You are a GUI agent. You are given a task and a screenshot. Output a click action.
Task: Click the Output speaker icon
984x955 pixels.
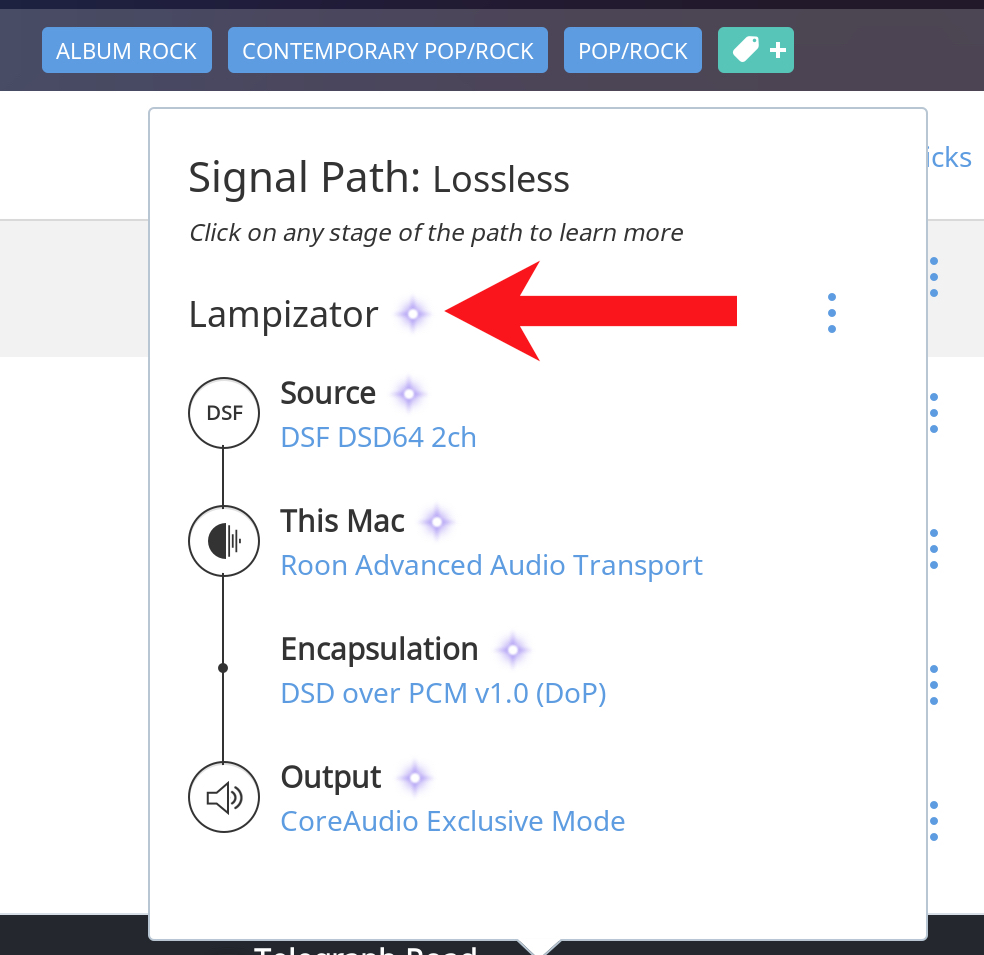click(x=224, y=797)
